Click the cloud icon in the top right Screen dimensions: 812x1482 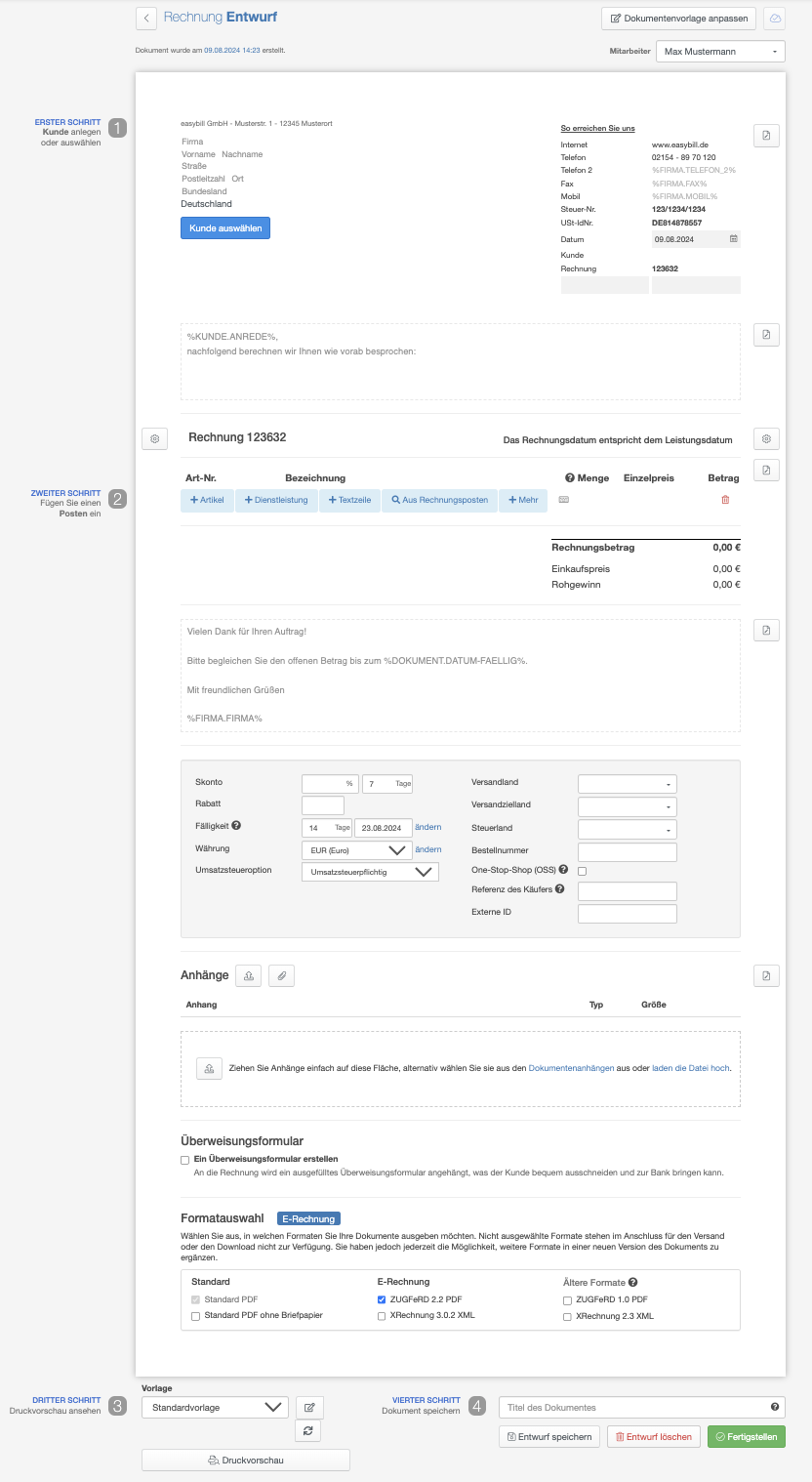point(774,18)
